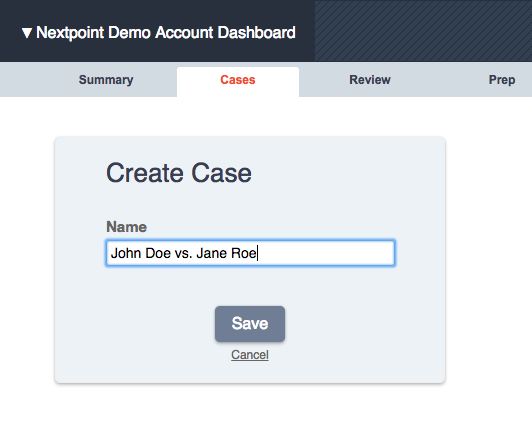This screenshot has width=532, height=421.
Task: Click blank panel area below the Cancel link
Action: point(250,372)
